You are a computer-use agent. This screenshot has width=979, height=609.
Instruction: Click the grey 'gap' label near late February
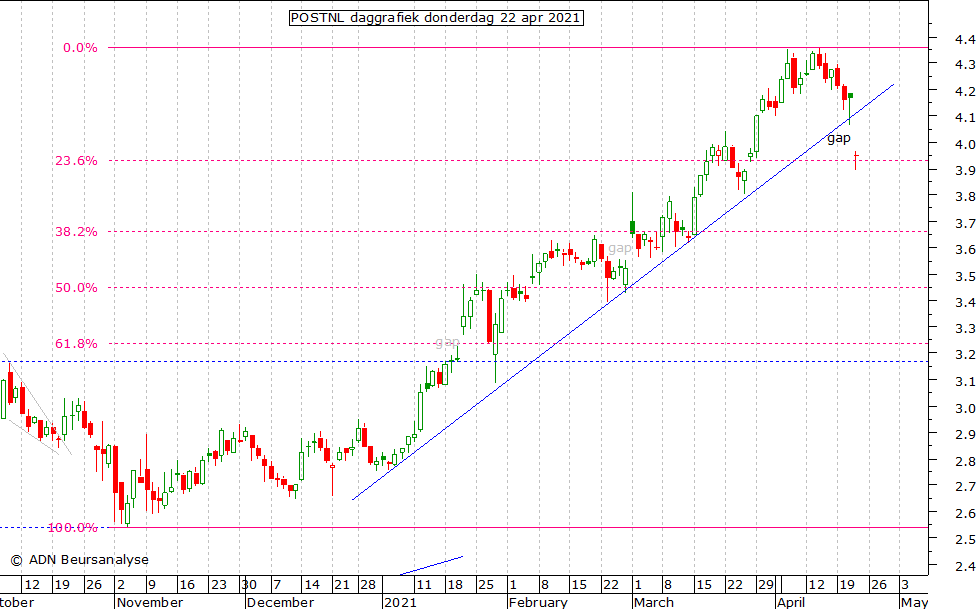tap(620, 249)
